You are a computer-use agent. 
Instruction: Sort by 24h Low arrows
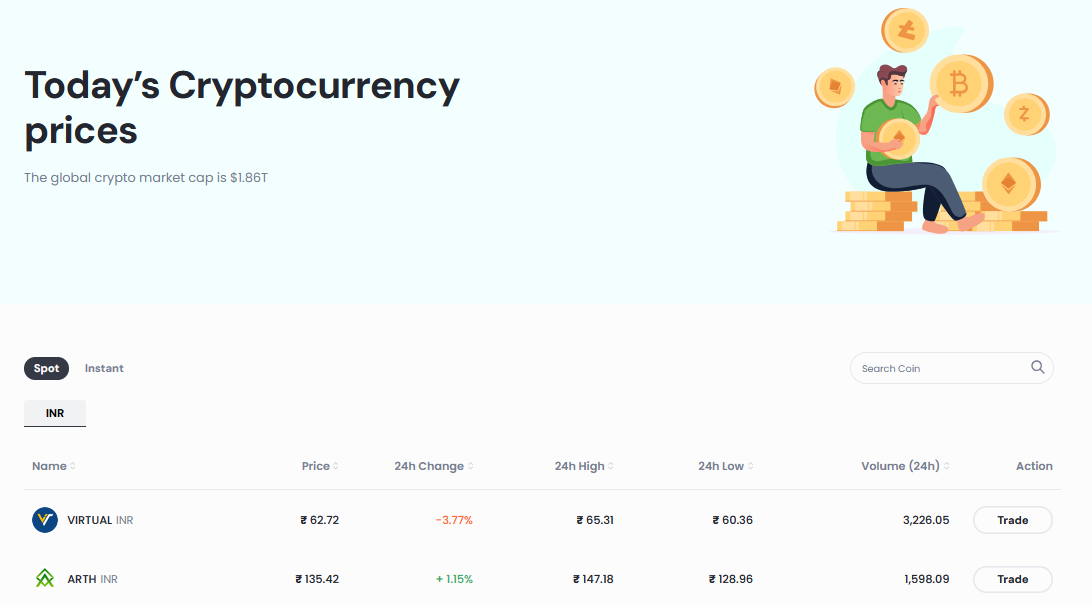pos(750,466)
